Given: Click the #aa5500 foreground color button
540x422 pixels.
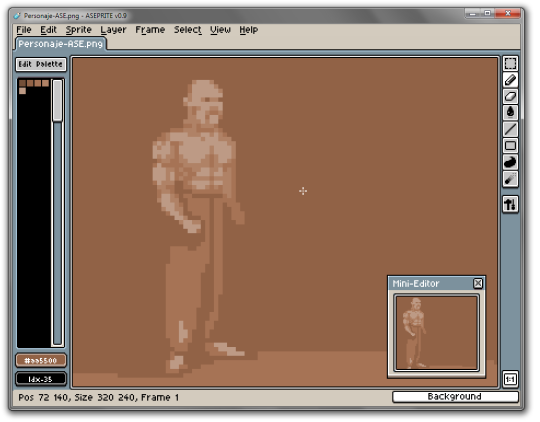Looking at the screenshot, I should [x=41, y=361].
